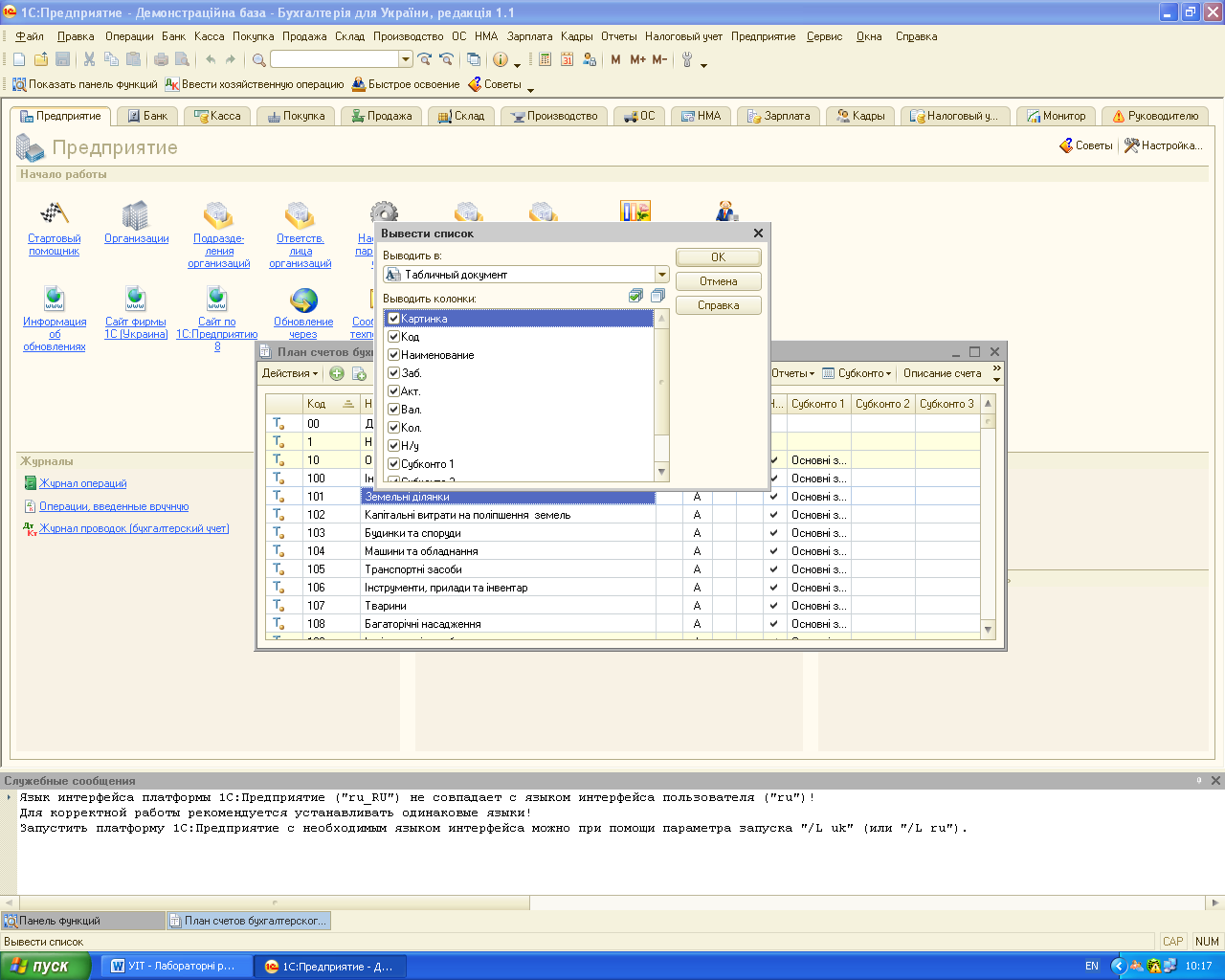The image size is (1225, 980).
Task: Switch to the Производство tab
Action: tap(554, 116)
